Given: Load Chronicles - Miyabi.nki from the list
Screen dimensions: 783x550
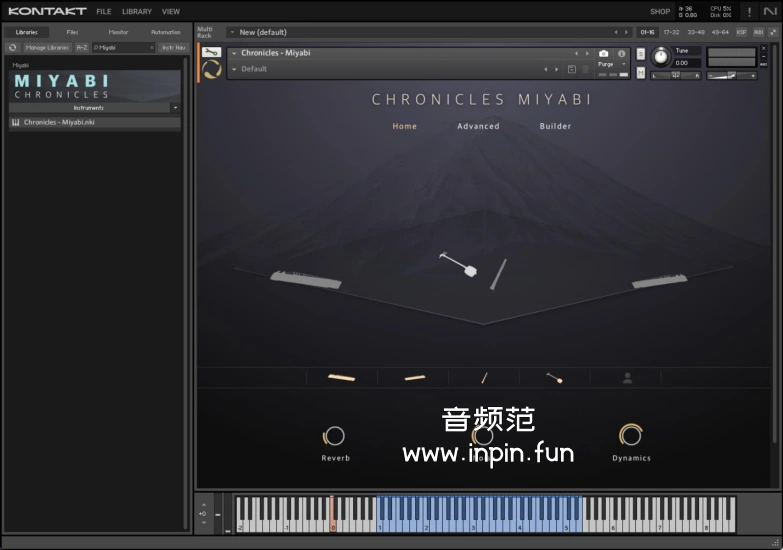Looking at the screenshot, I should click(95, 122).
